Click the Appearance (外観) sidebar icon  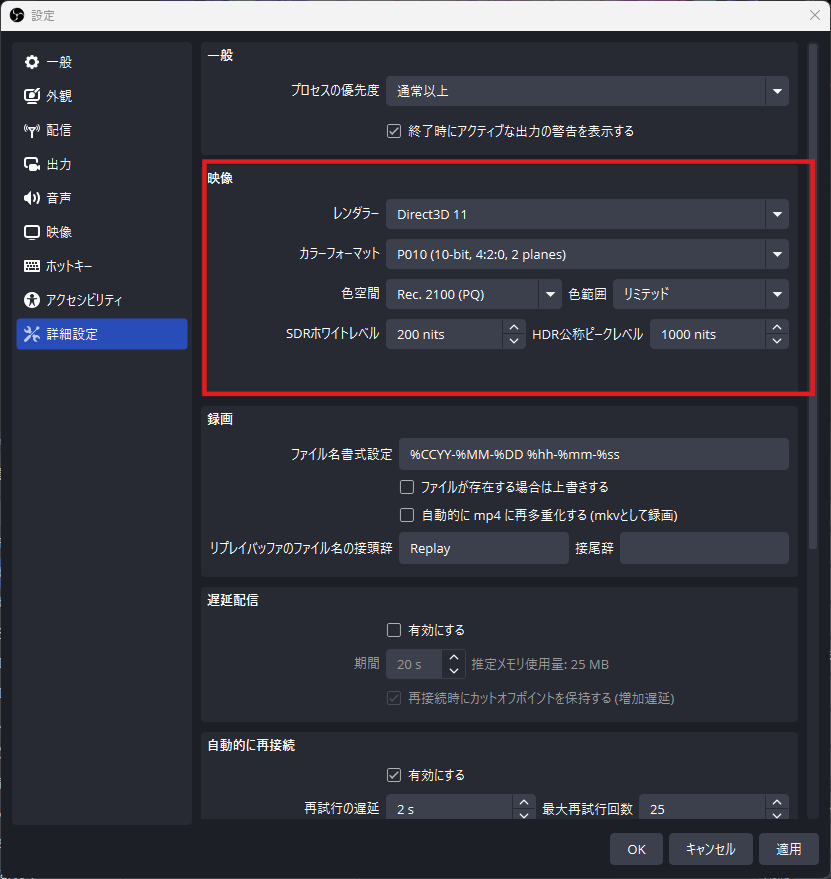32,96
